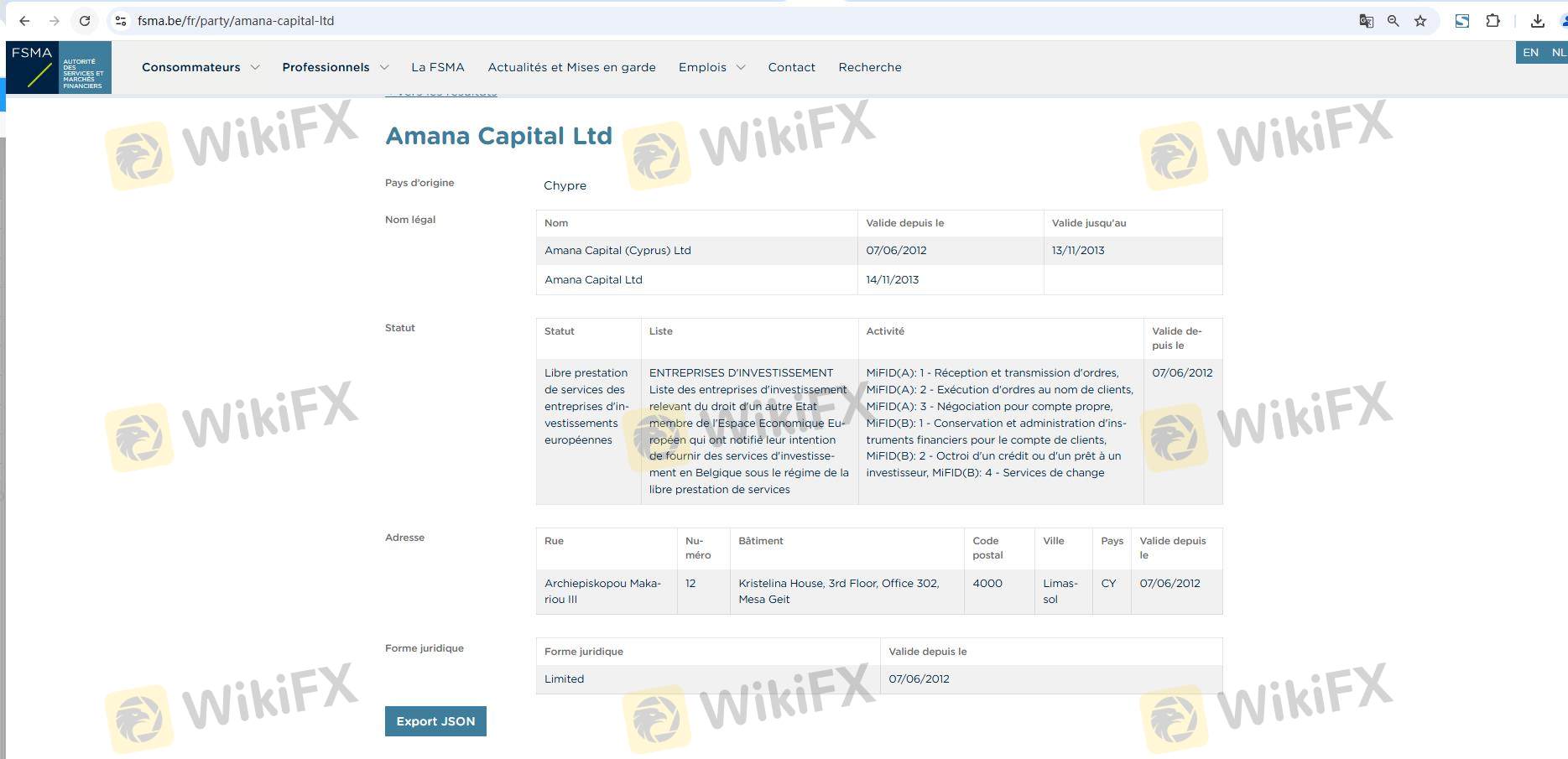Viewport: 1568px width, 759px height.
Task: Go to the Contact page
Action: [791, 67]
